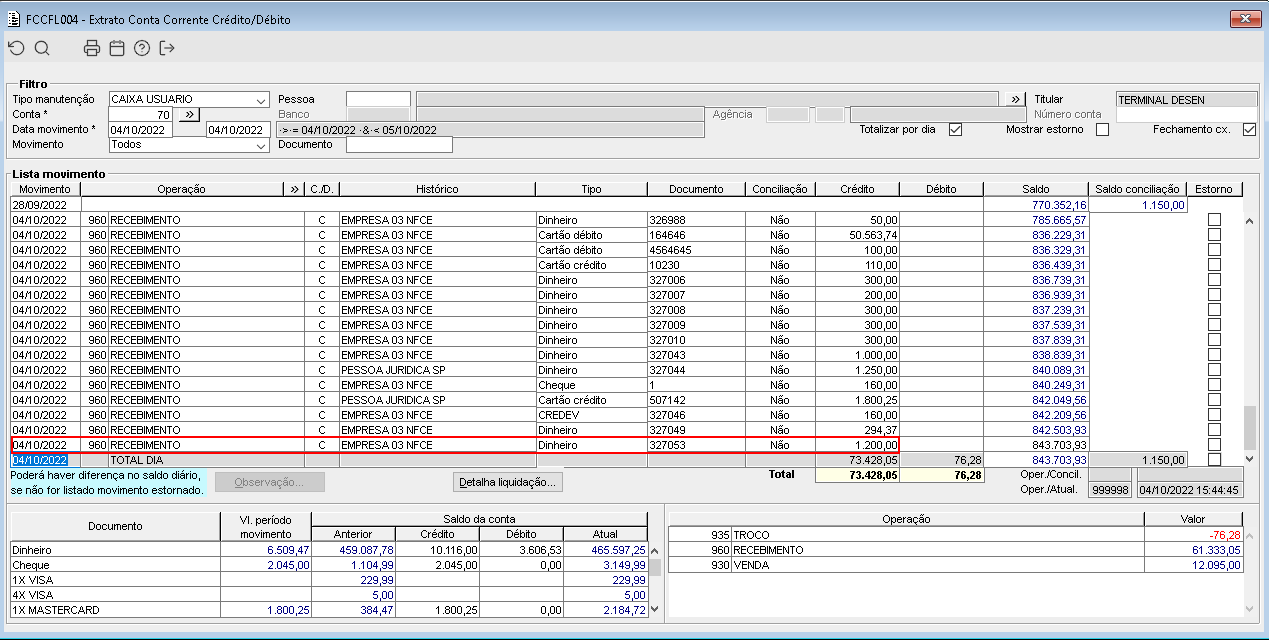Click the second Data movimento date field

(x=237, y=129)
